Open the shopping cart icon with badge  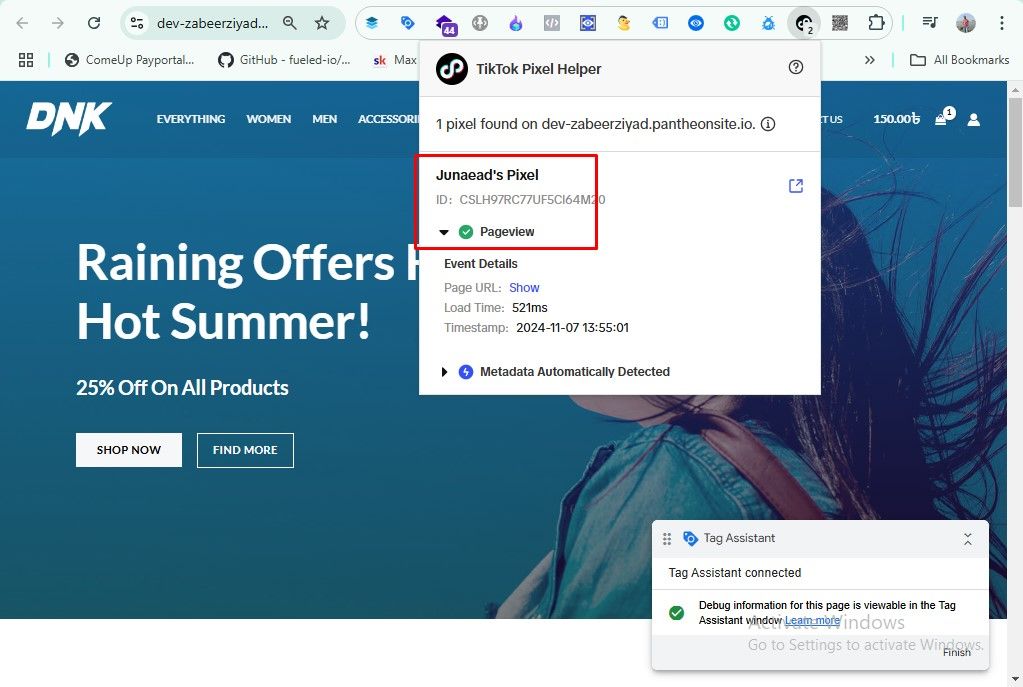(x=943, y=117)
